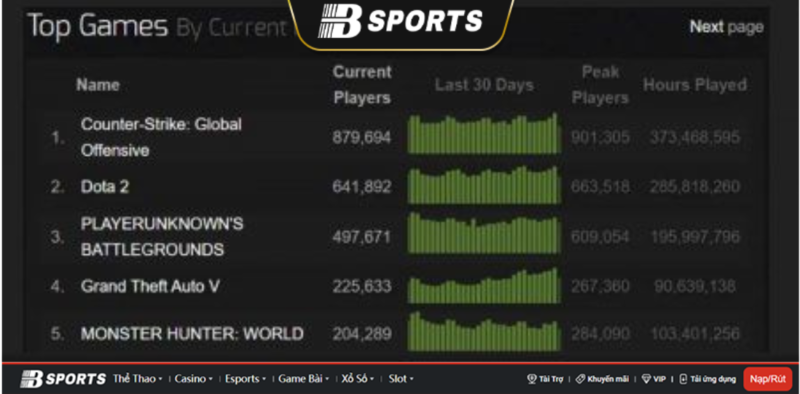Click the VIP diamond icon
This screenshot has height=394, width=800.
tap(646, 379)
